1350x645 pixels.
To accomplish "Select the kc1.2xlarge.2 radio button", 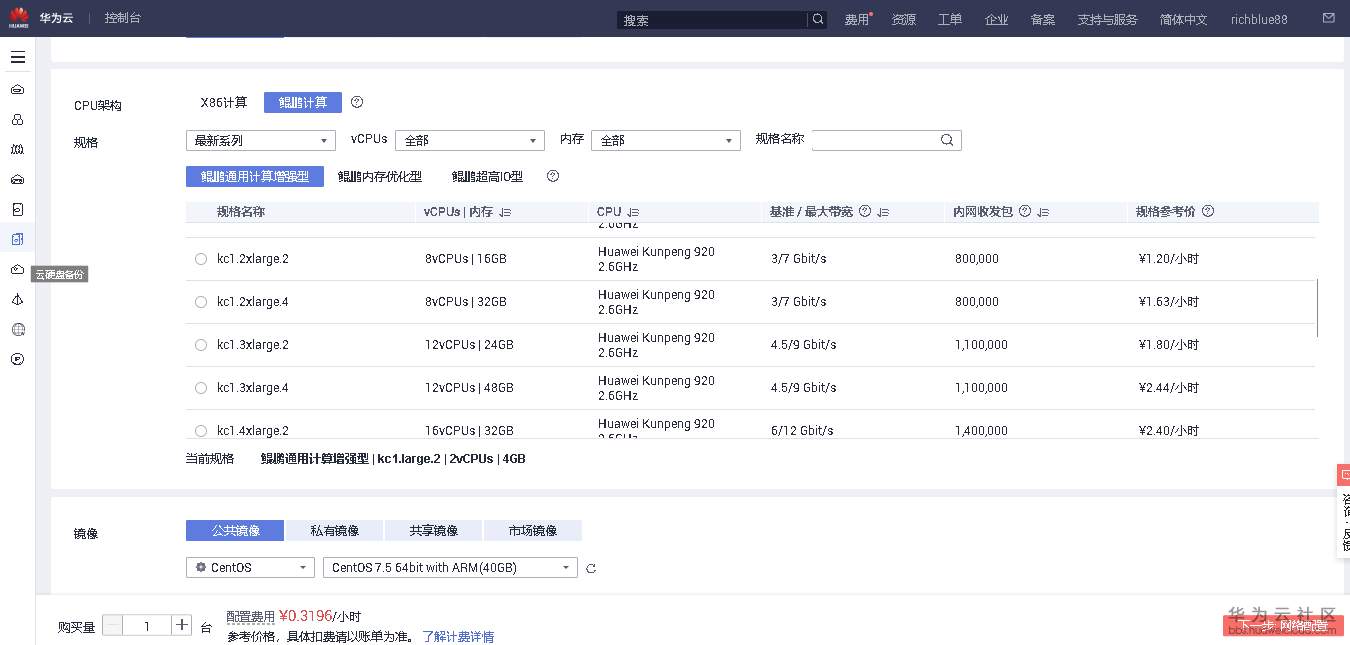I will pyautogui.click(x=201, y=259).
